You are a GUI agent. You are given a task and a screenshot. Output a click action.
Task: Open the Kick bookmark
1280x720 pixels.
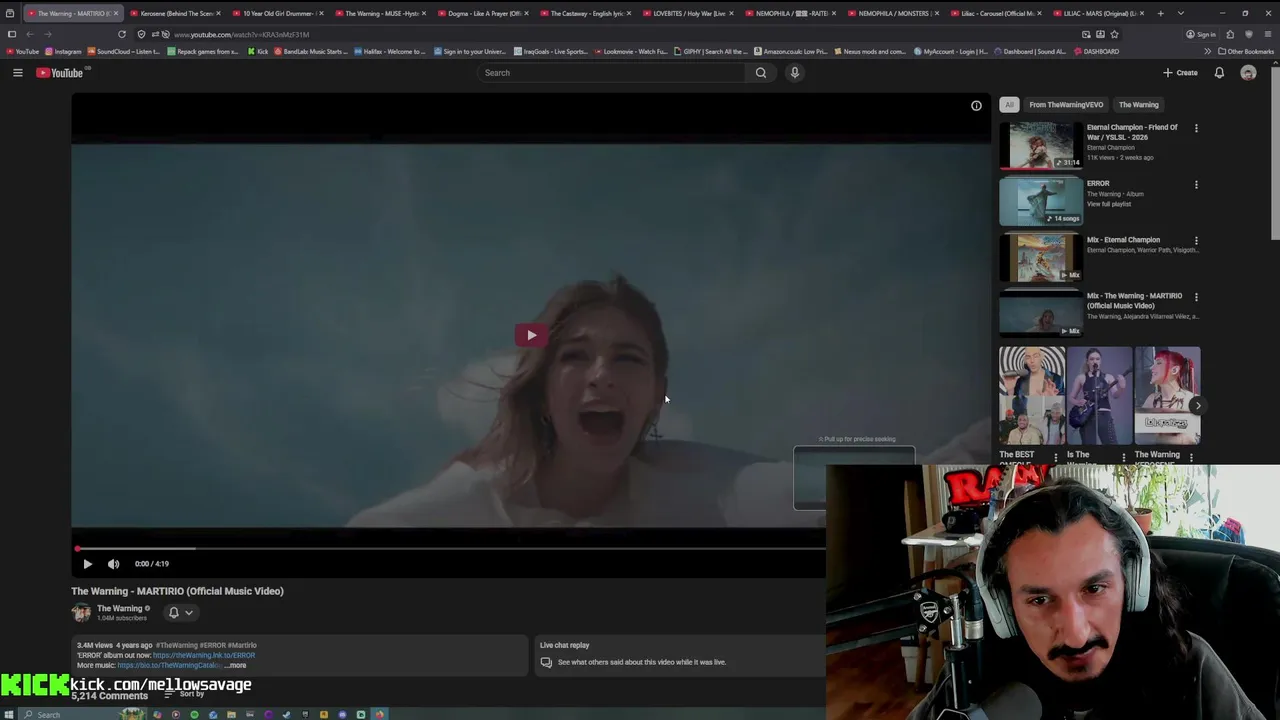pyautogui.click(x=258, y=51)
